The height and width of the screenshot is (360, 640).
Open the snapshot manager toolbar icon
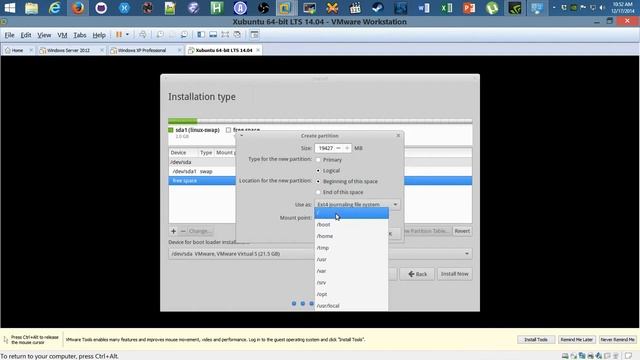[x=184, y=35]
